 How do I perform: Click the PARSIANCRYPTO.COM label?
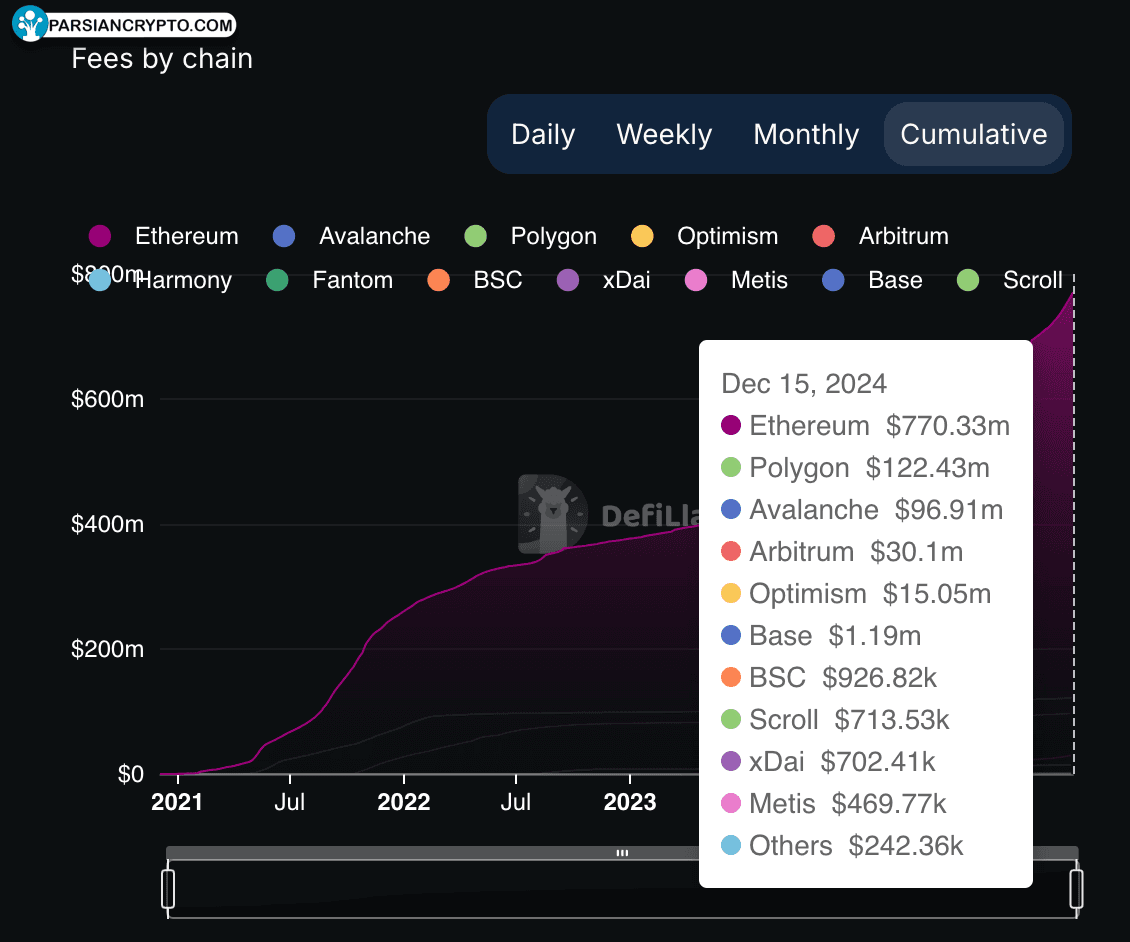(x=141, y=25)
